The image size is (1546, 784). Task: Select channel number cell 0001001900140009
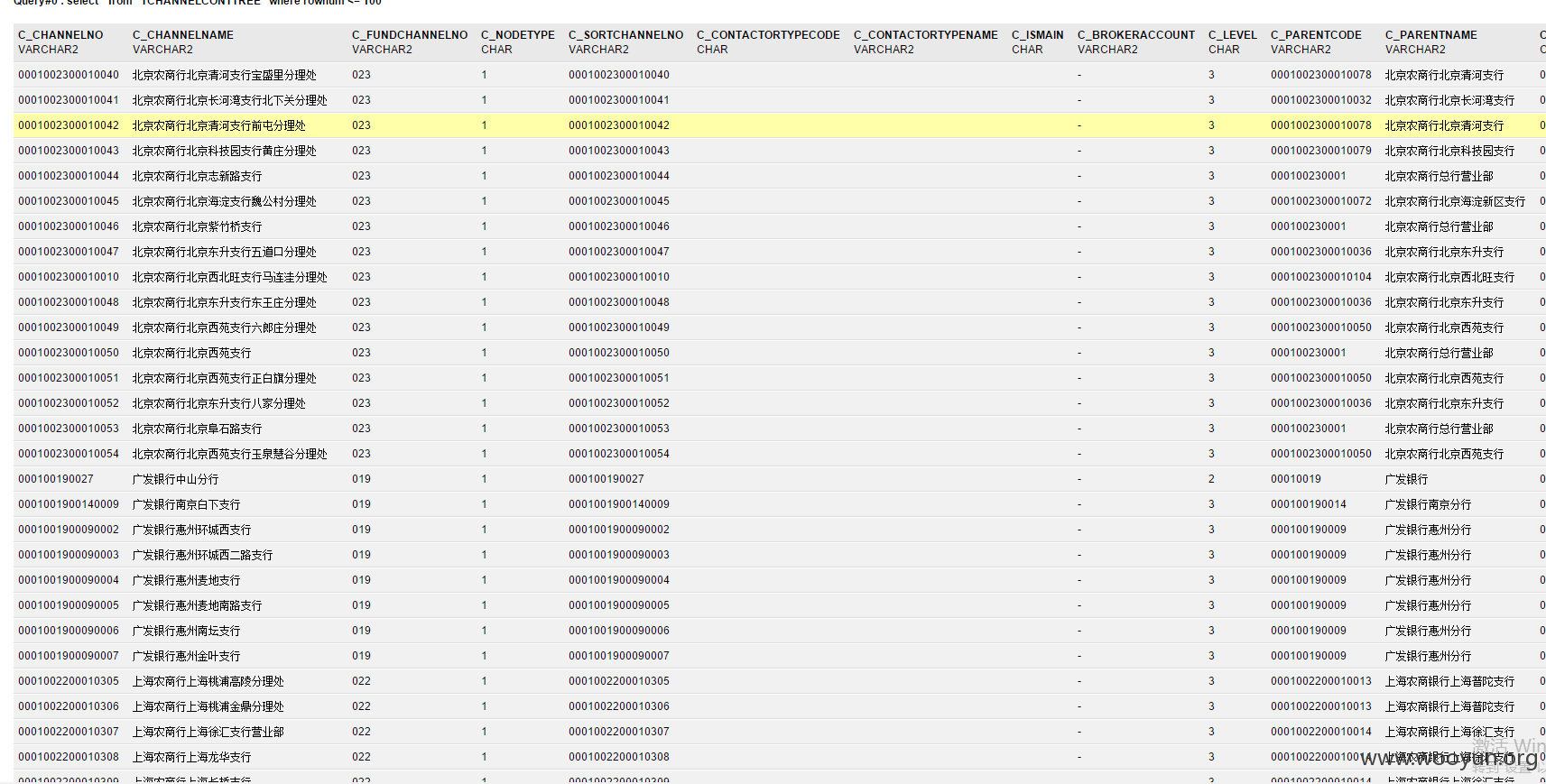69,504
